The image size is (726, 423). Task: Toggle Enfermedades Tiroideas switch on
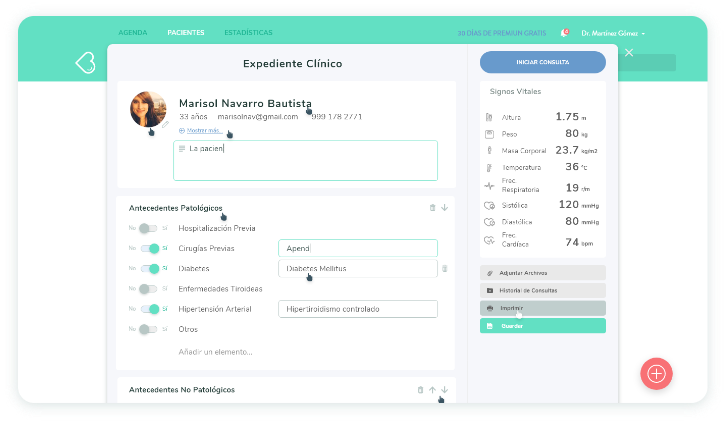pos(148,289)
